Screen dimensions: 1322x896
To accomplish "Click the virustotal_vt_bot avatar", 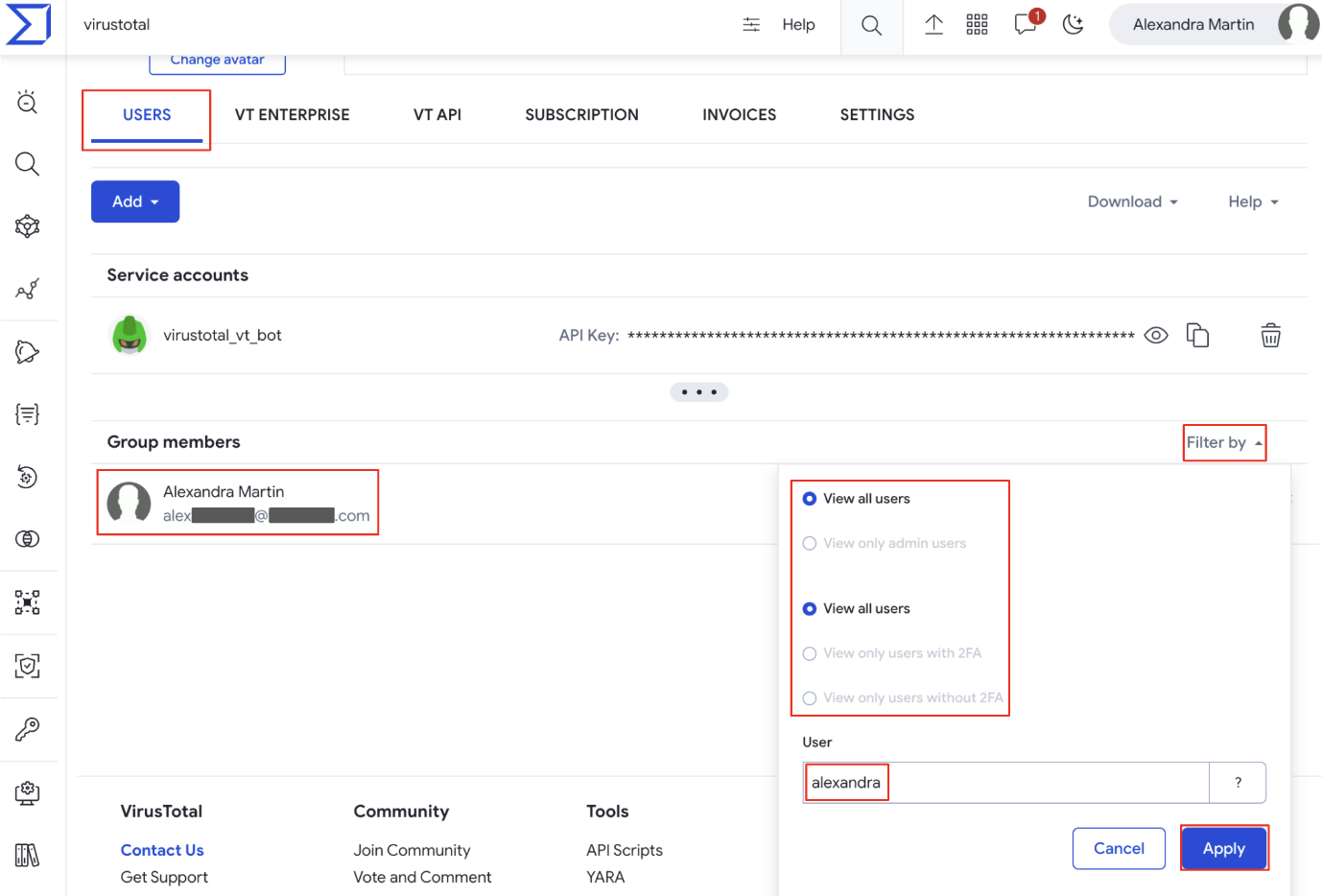I will [130, 335].
